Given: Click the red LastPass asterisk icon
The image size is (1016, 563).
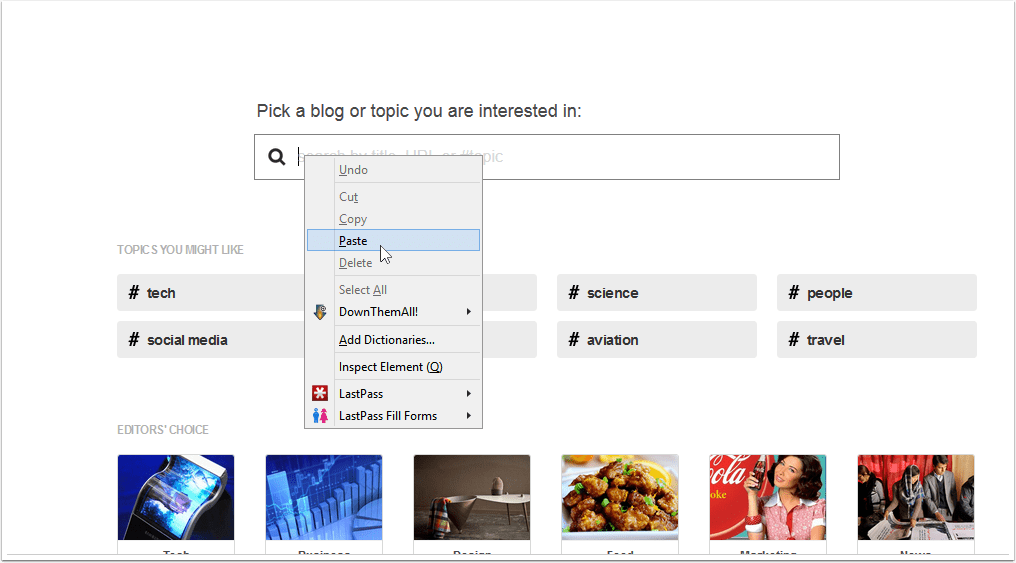Looking at the screenshot, I should (x=320, y=394).
